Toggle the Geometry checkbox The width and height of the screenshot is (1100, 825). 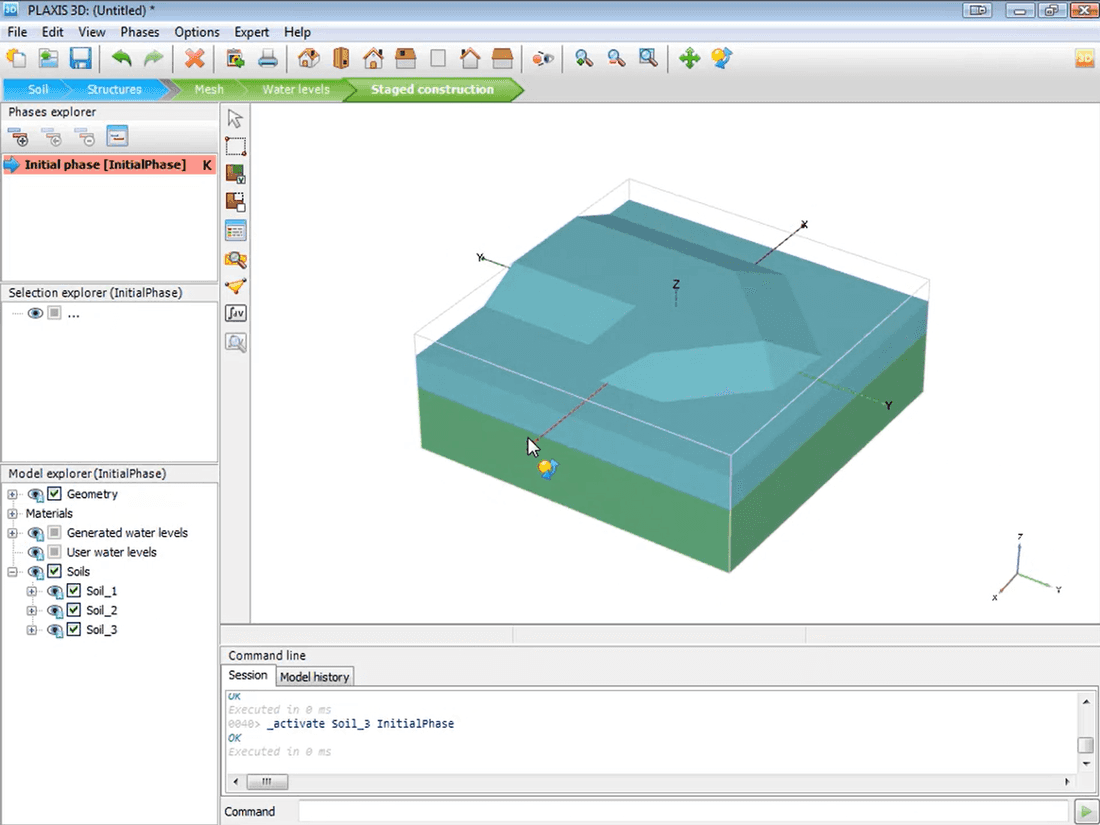click(54, 494)
